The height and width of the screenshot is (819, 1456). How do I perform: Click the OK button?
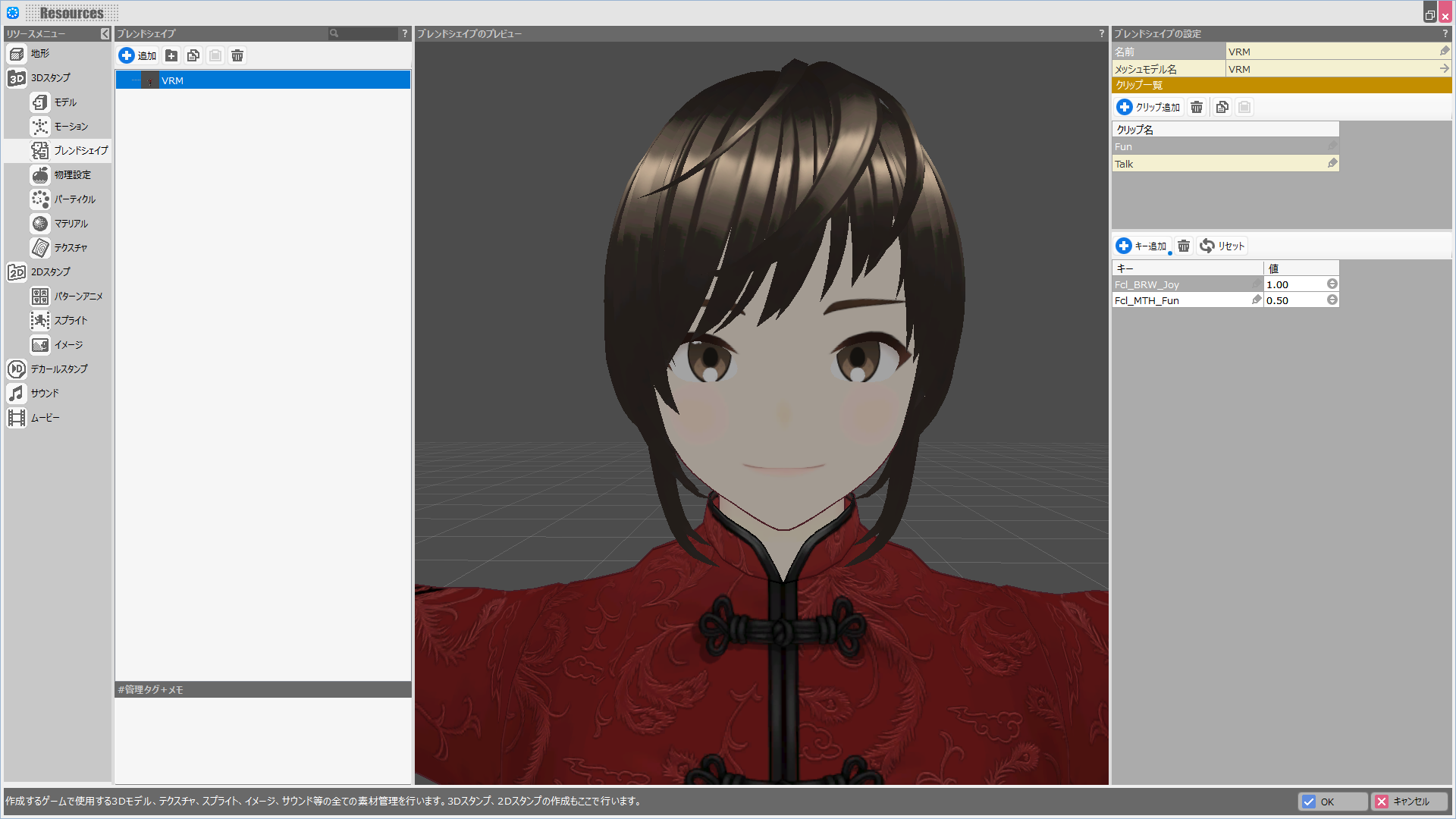pyautogui.click(x=1332, y=802)
